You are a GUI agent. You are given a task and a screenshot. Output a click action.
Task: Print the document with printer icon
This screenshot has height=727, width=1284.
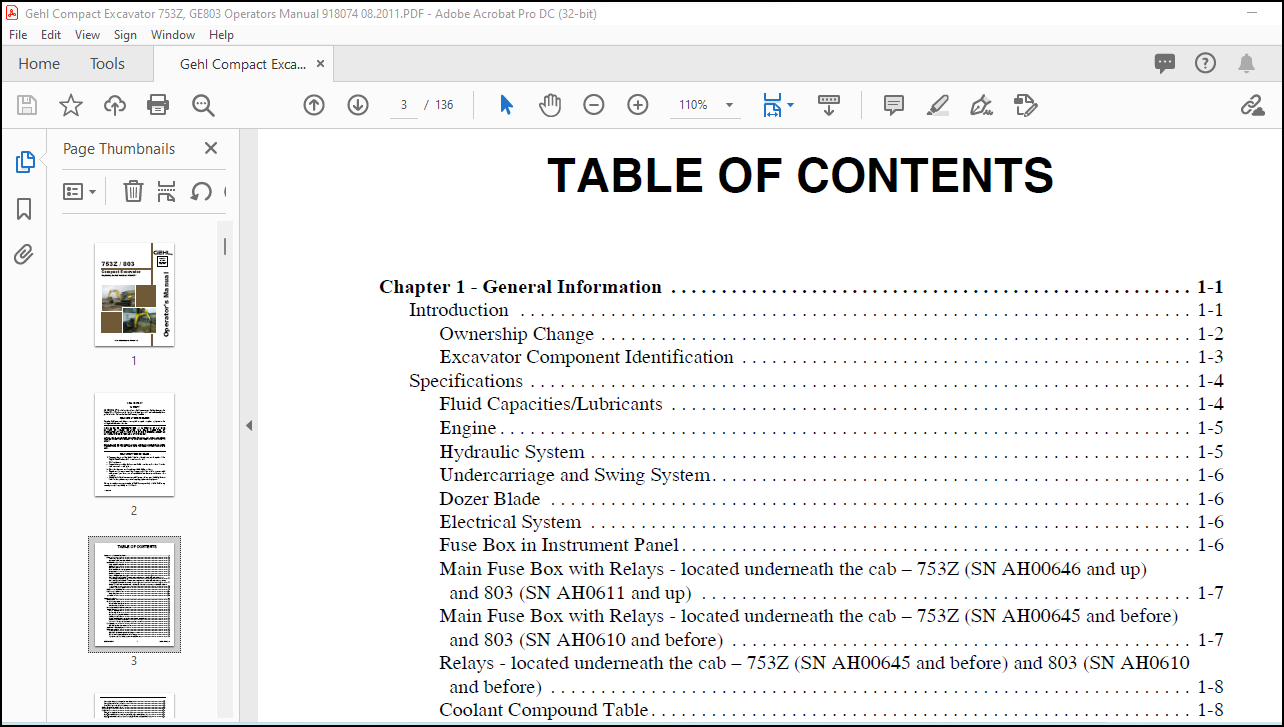click(158, 105)
